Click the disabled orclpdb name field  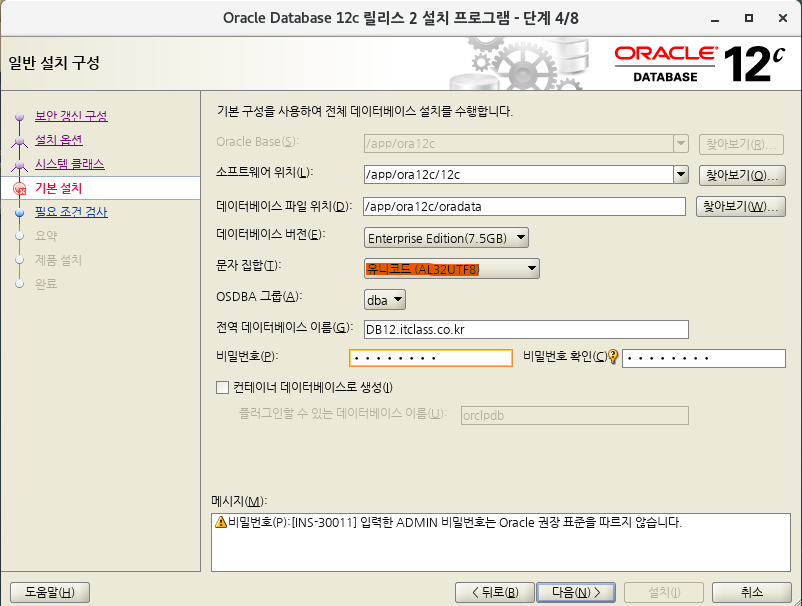(x=574, y=415)
